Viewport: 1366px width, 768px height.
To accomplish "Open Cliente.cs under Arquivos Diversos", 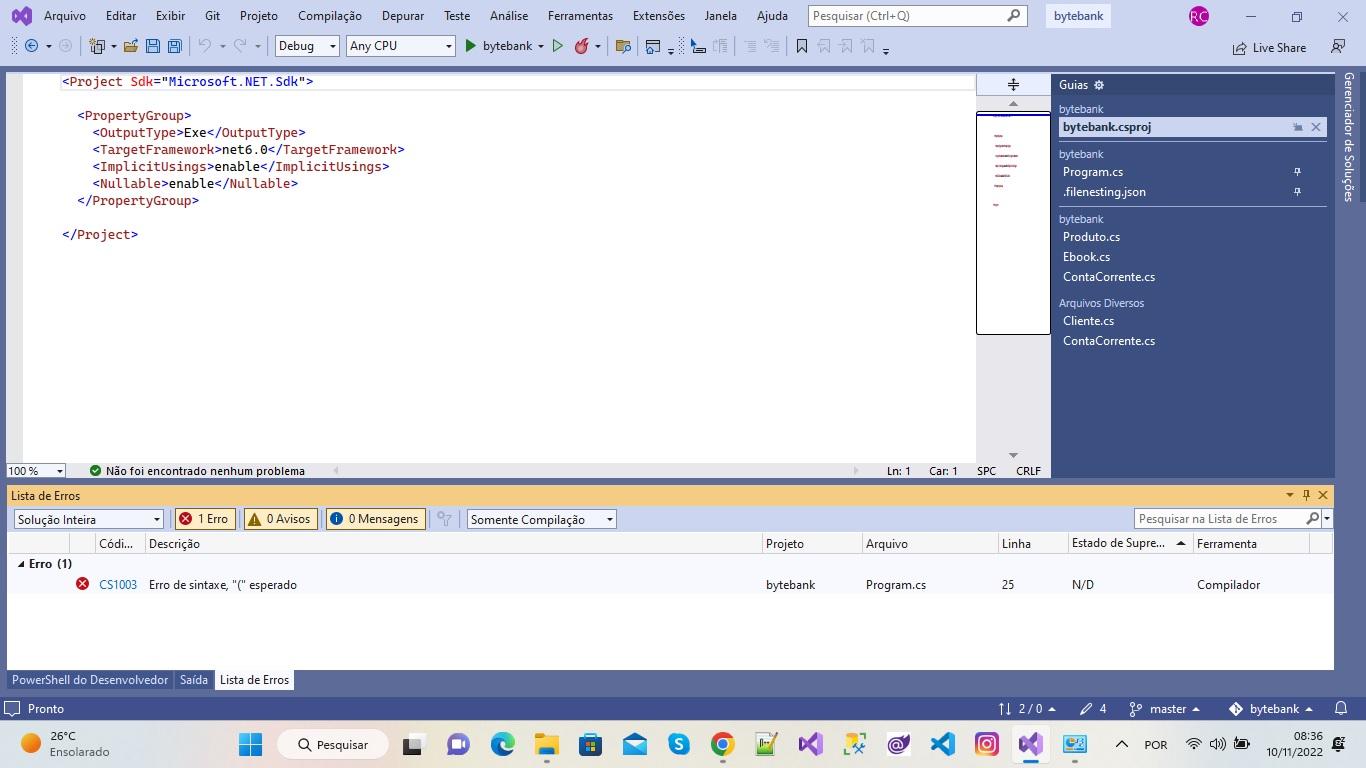I will tap(1088, 321).
